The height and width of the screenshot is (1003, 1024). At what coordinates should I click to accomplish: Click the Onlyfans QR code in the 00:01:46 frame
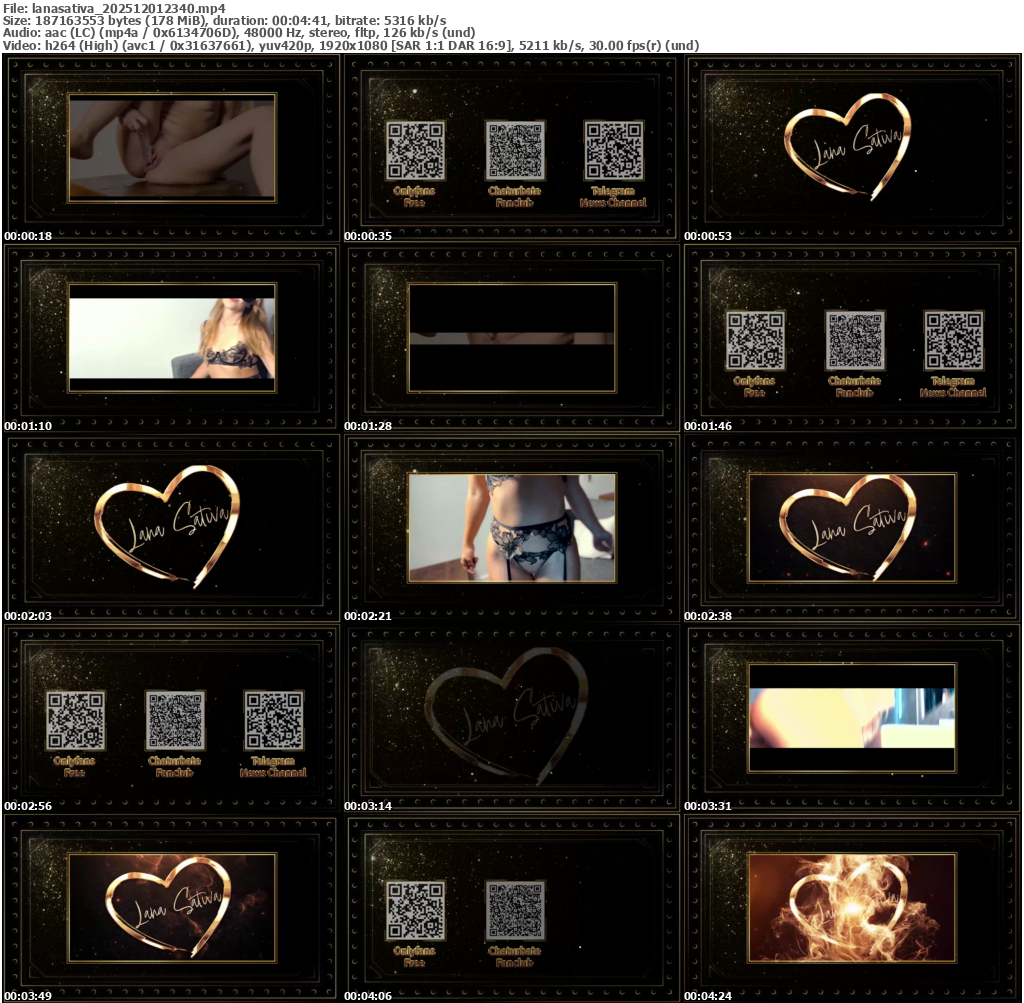coord(755,341)
